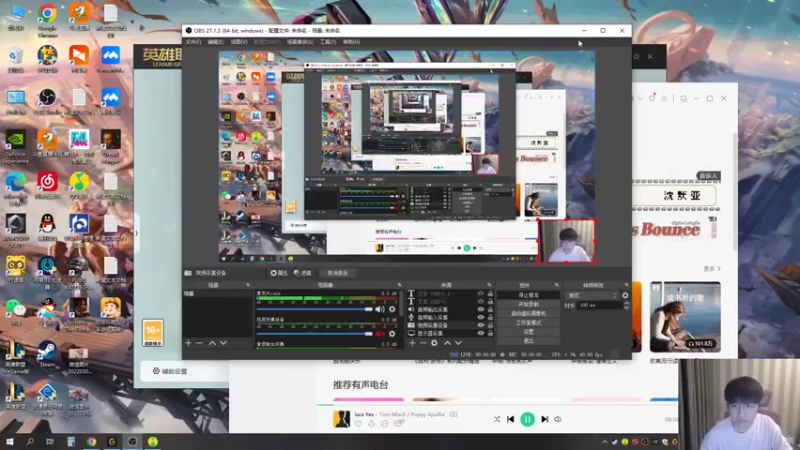This screenshot has height=450, width=800.
Task: Toggle visibility of 文本 (GDI+) 2 source
Action: (x=481, y=294)
